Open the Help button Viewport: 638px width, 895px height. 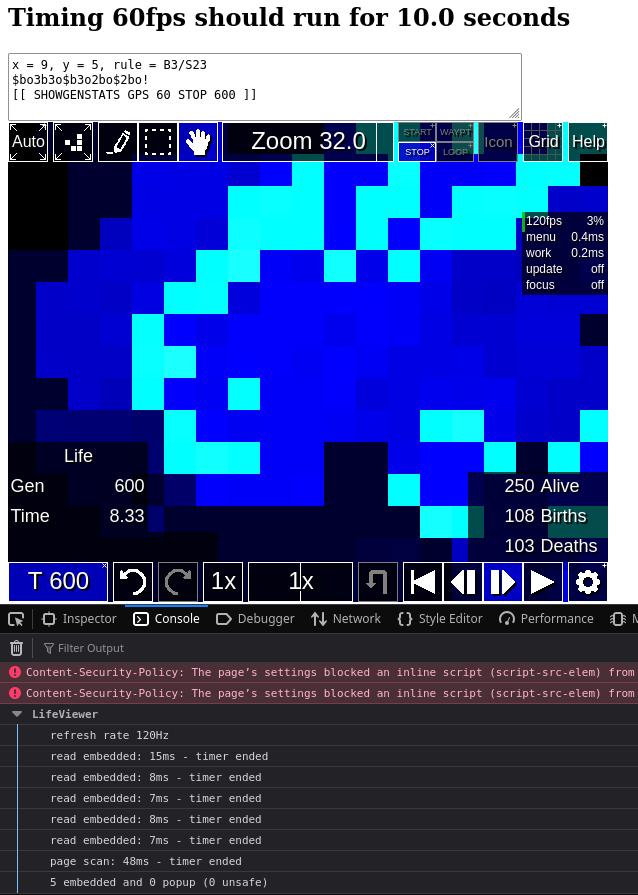coord(588,142)
